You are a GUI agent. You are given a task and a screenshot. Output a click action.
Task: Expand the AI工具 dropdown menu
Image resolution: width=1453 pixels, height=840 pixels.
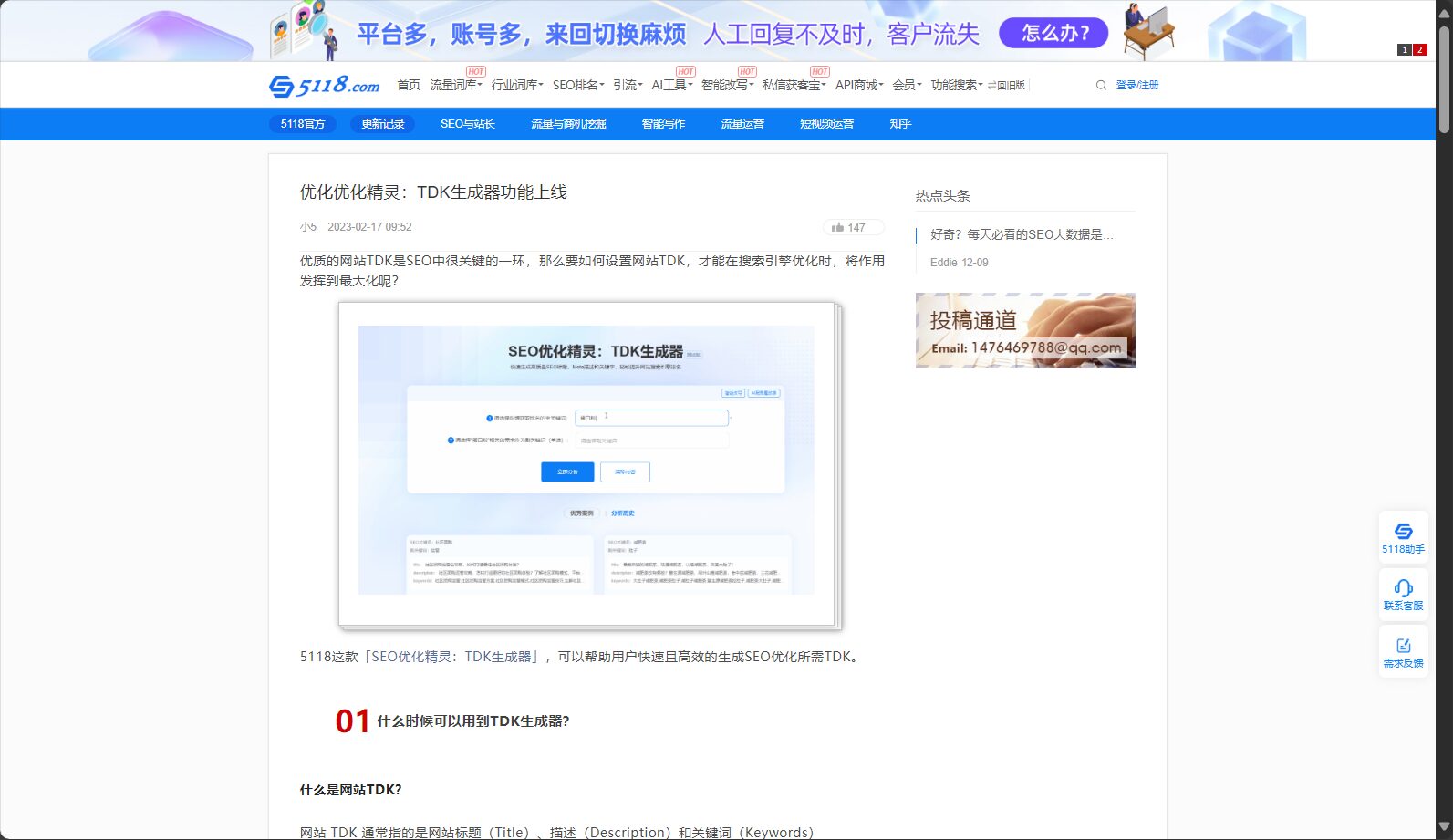pos(672,85)
